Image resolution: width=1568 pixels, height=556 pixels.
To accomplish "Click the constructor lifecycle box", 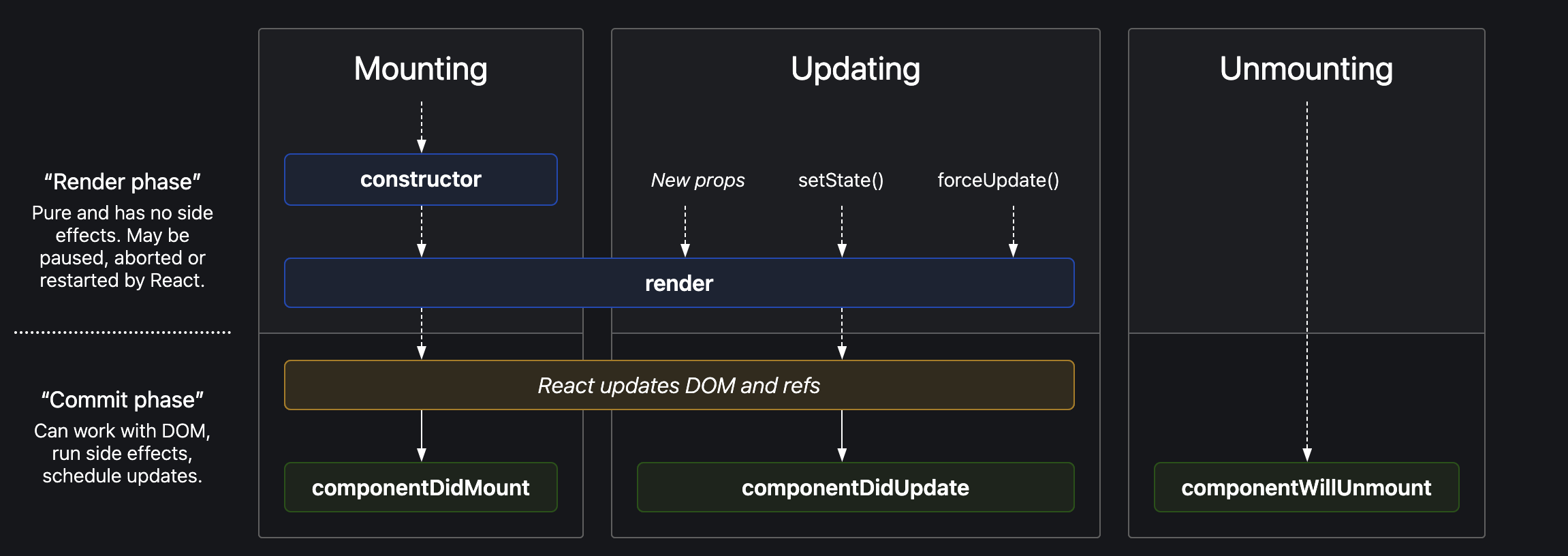I will coord(421,179).
